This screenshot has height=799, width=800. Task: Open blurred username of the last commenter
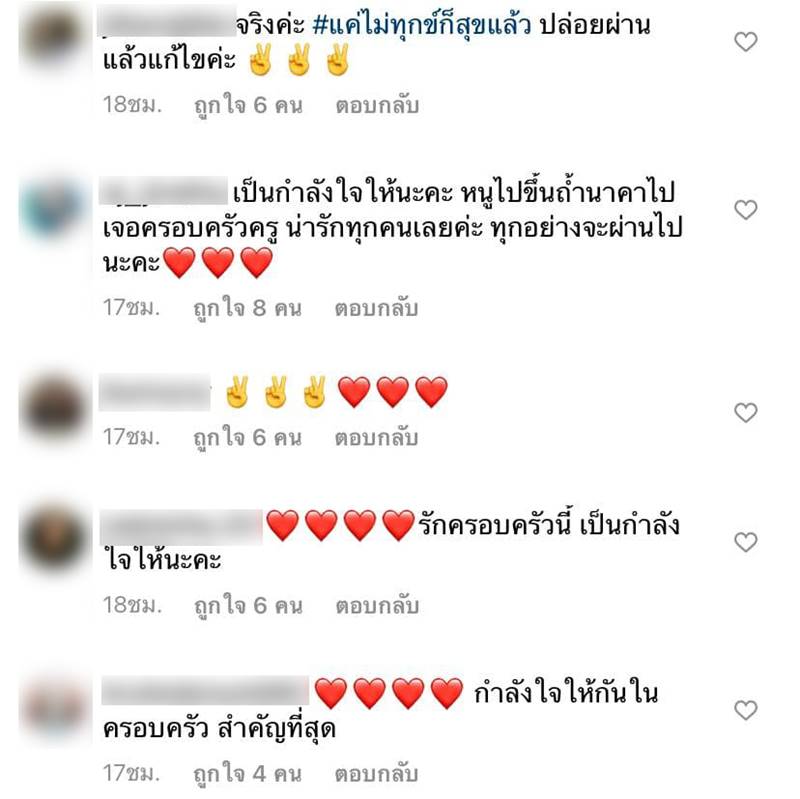coord(205,691)
